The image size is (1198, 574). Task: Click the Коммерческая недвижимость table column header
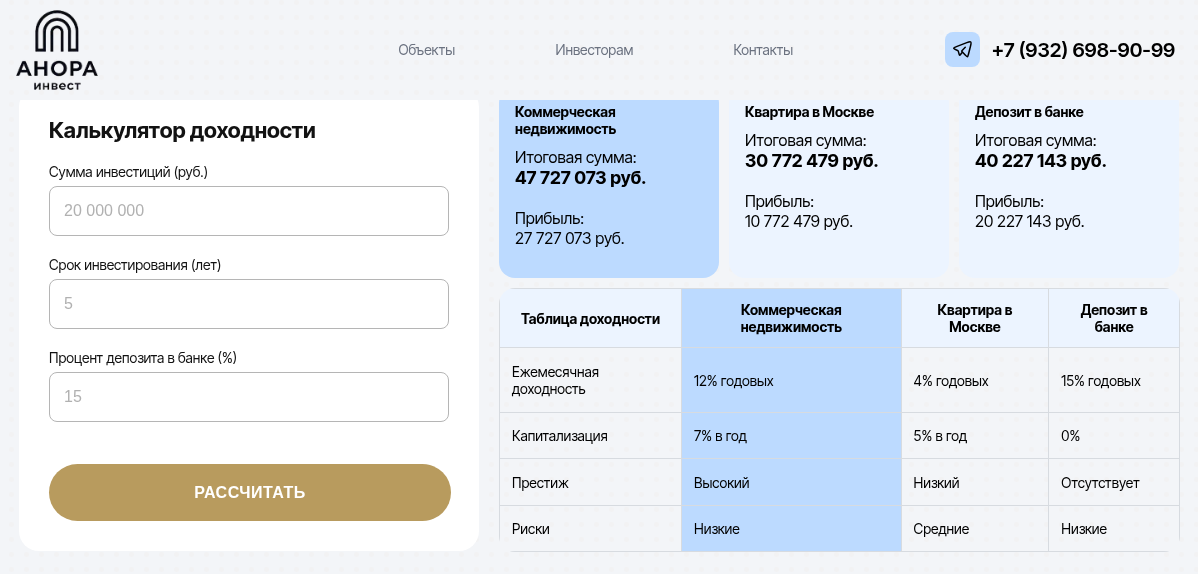(791, 319)
